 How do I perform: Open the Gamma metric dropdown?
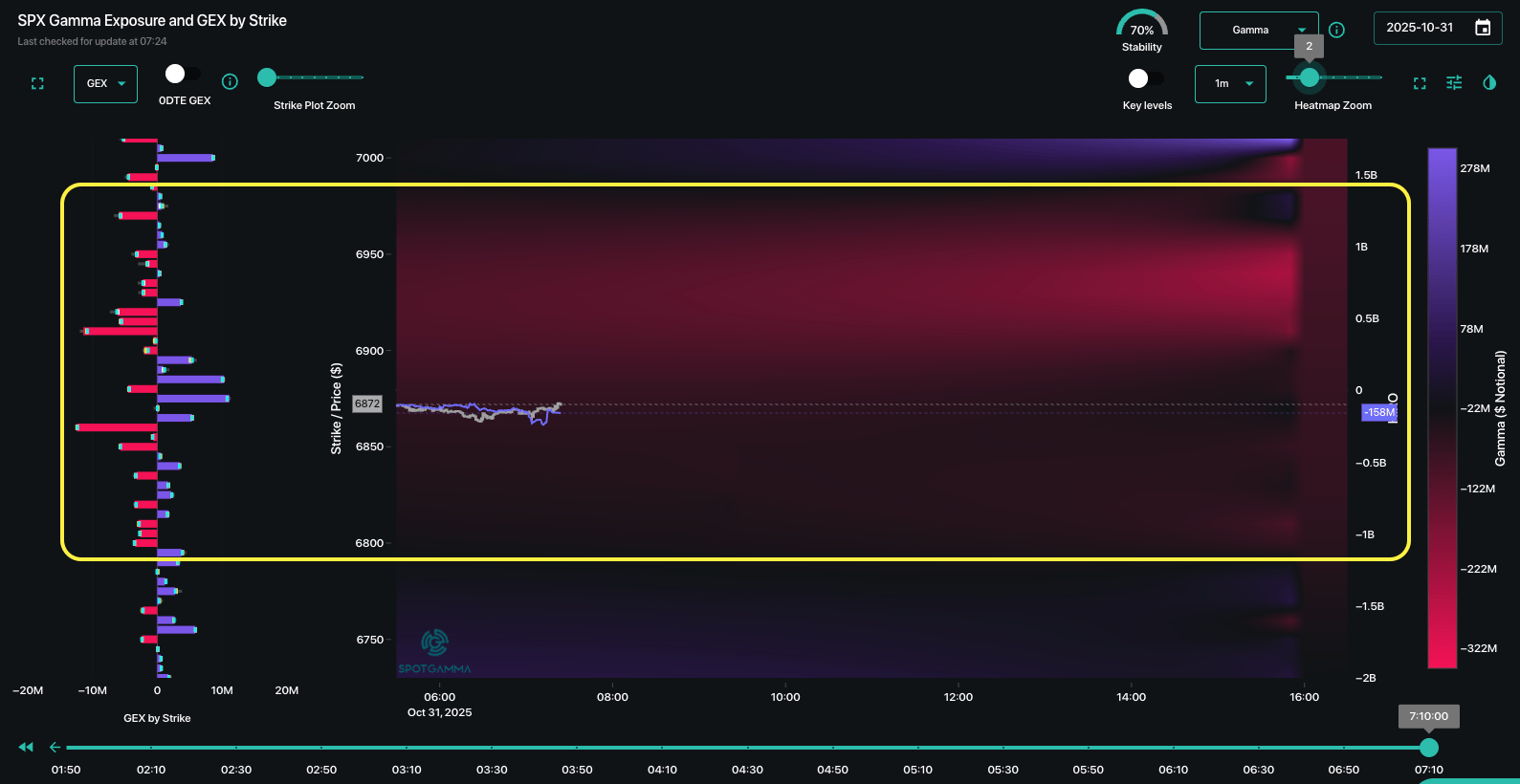1258,31
